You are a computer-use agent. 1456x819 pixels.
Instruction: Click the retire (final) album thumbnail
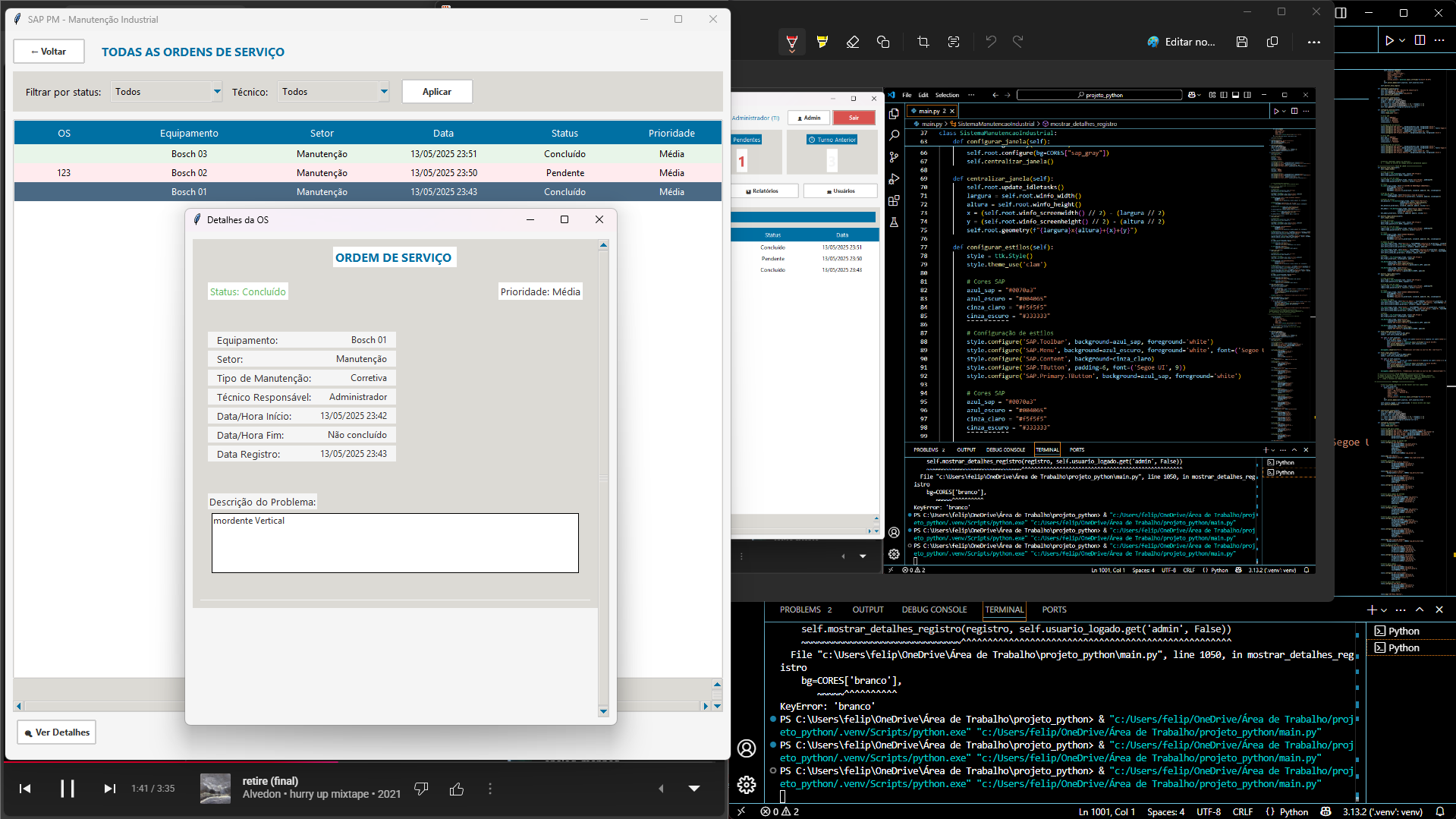click(x=215, y=789)
